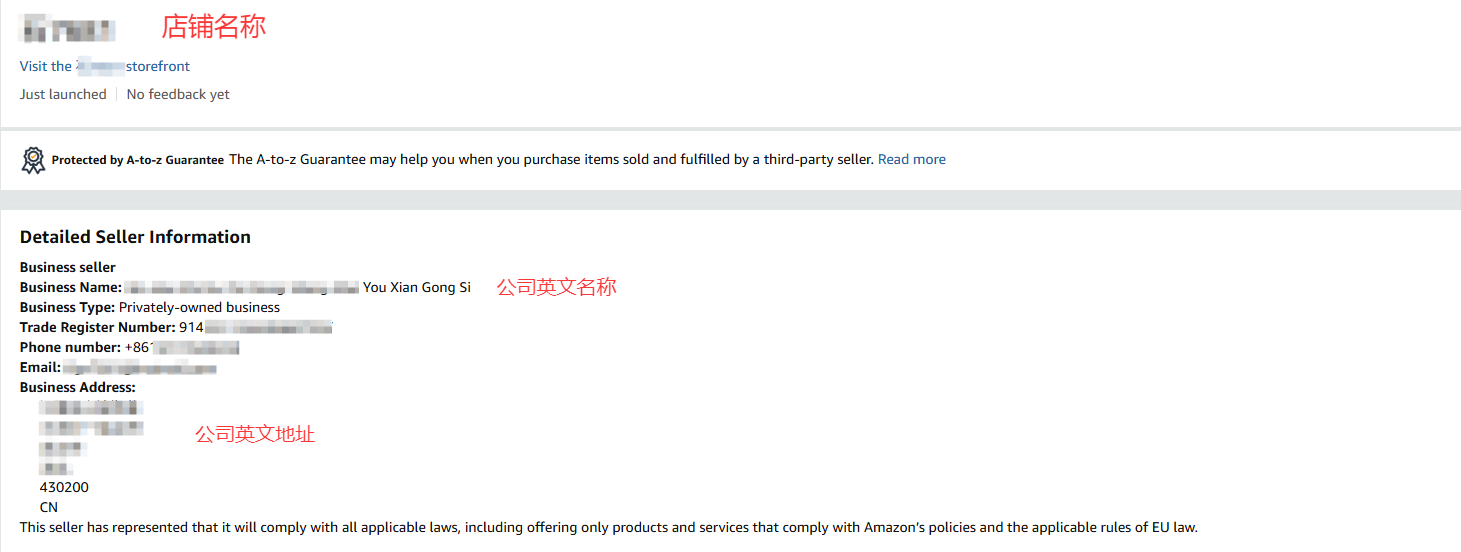This screenshot has height=552, width=1461.
Task: Click the blurred store name heading
Action: (68, 28)
